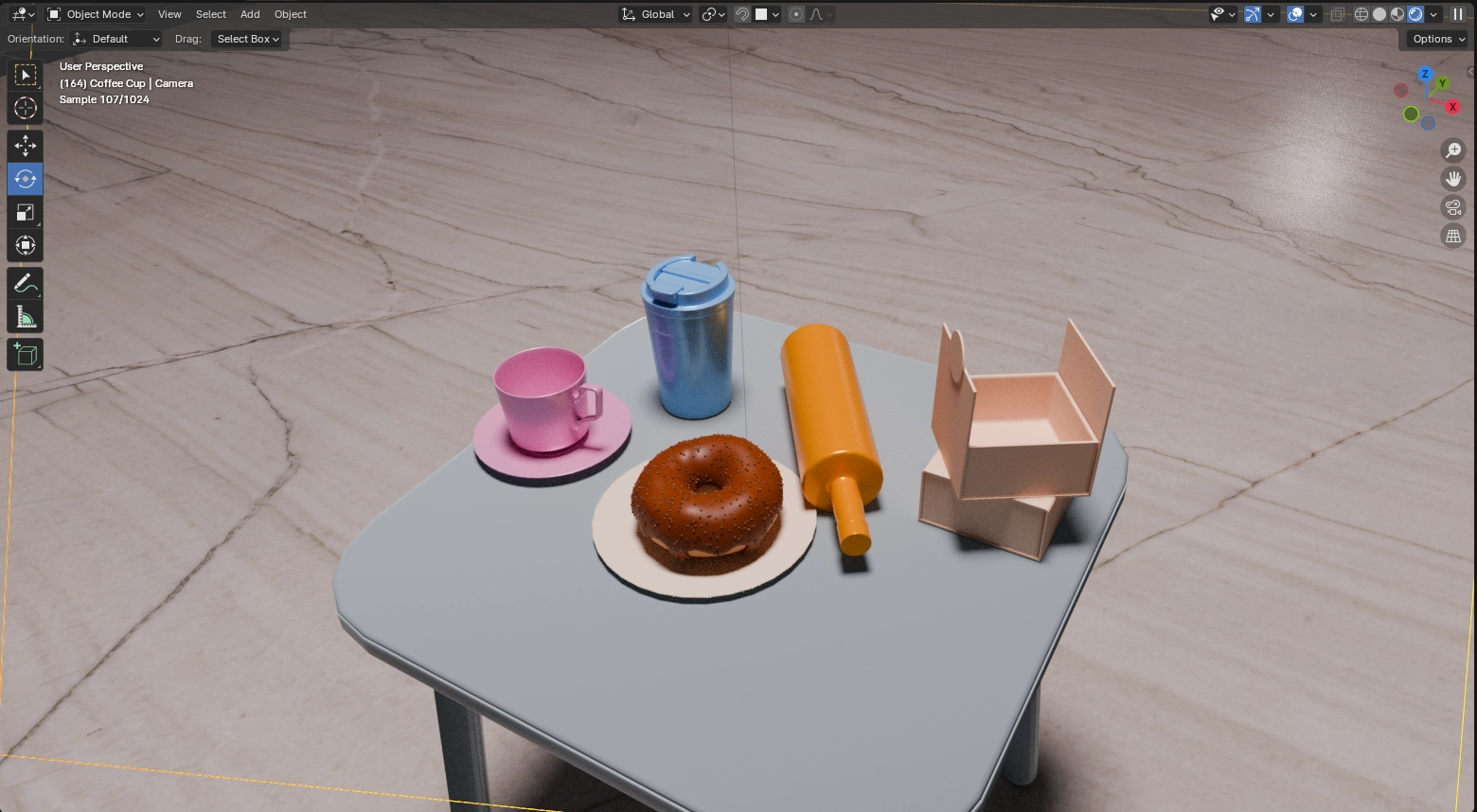The image size is (1477, 812).
Task: Open the View menu
Action: 169,14
